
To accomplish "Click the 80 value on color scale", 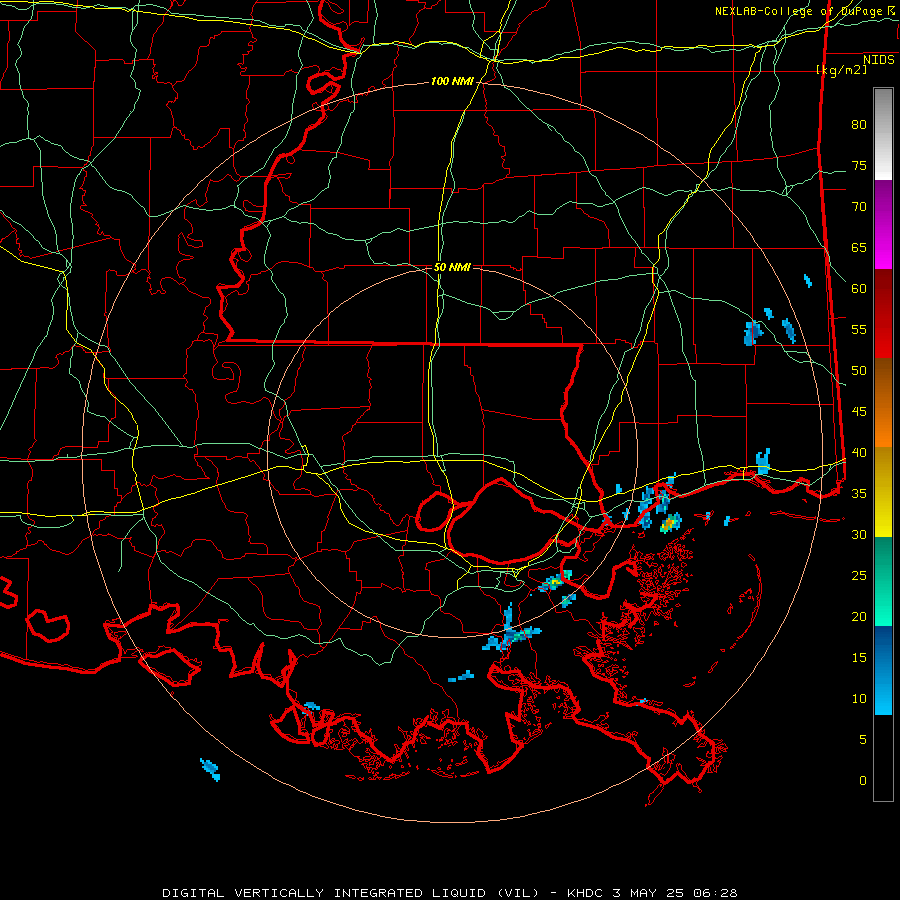I will click(x=859, y=125).
